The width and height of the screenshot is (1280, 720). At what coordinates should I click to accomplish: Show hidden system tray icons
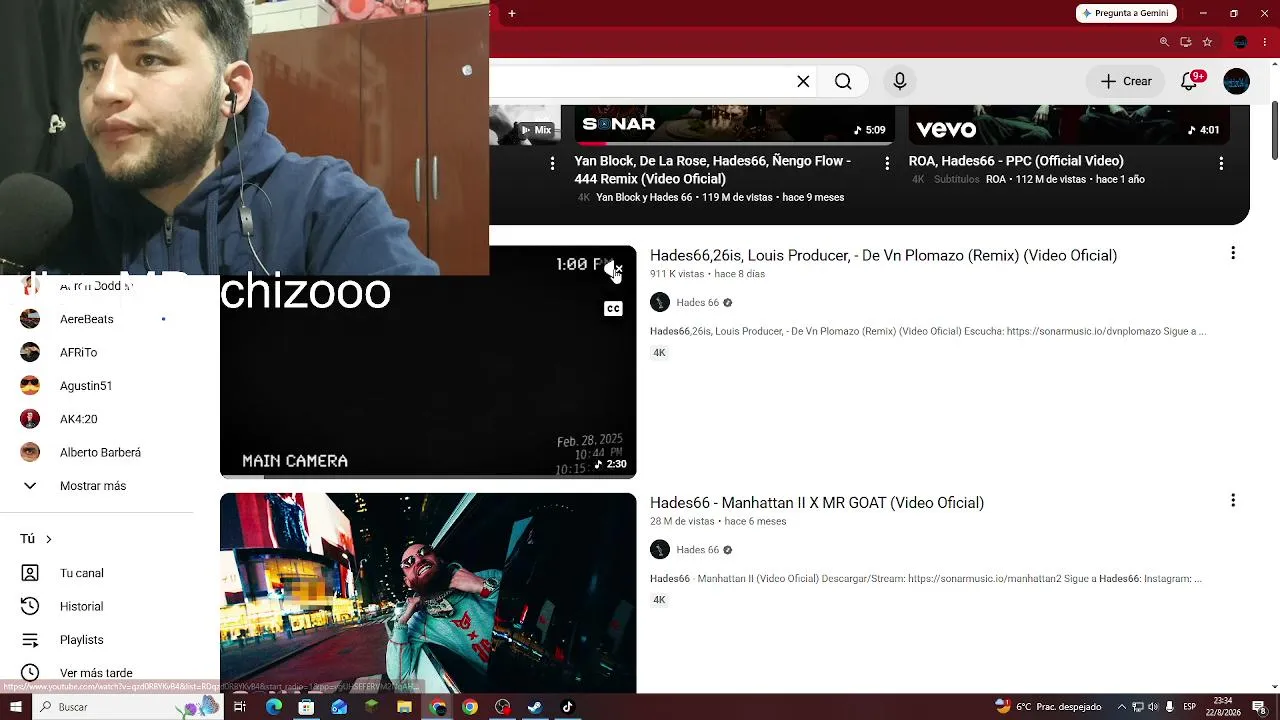1121,707
